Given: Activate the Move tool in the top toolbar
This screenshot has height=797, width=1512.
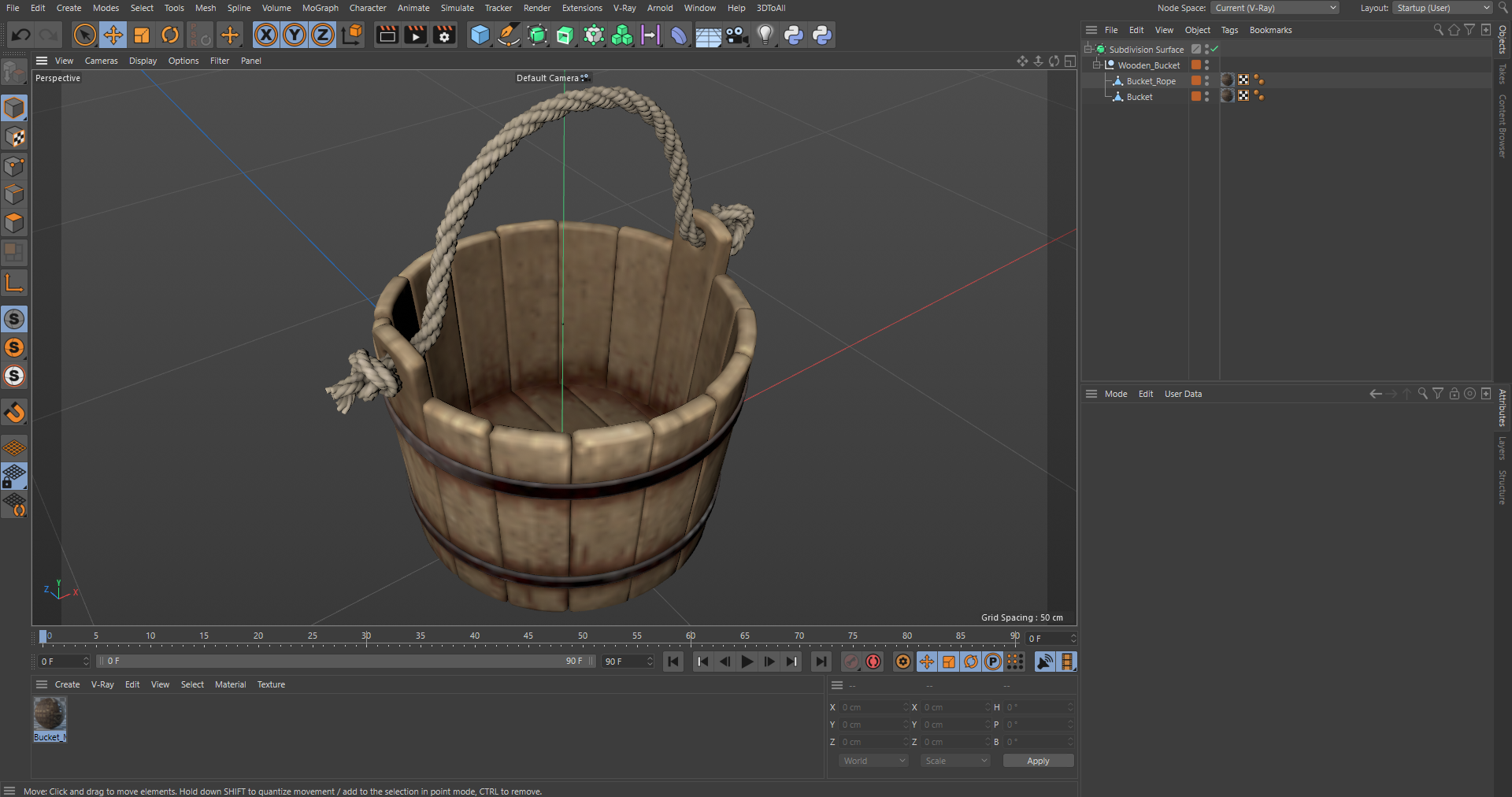Looking at the screenshot, I should 113,35.
